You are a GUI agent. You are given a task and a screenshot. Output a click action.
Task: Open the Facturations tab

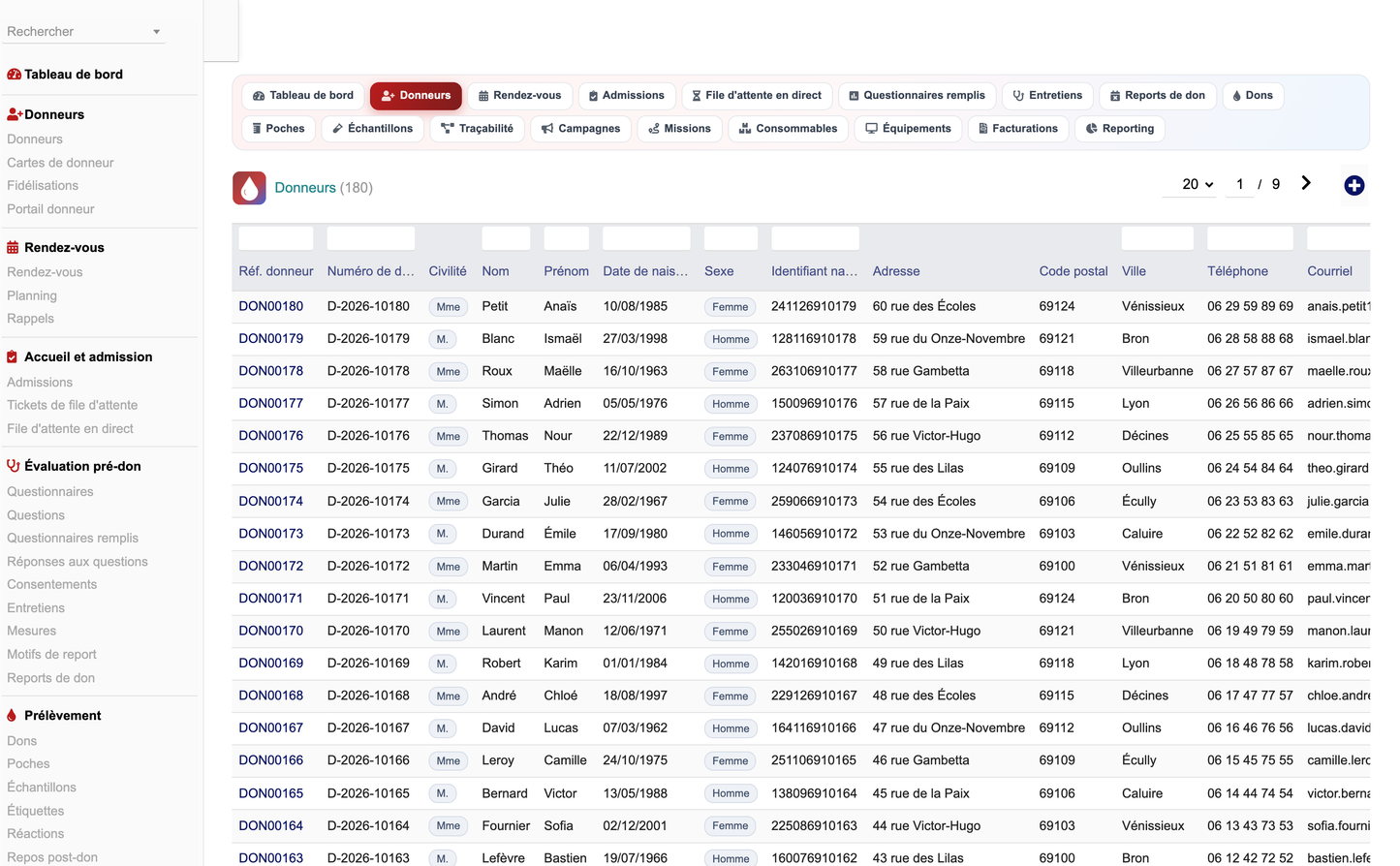click(x=1018, y=129)
